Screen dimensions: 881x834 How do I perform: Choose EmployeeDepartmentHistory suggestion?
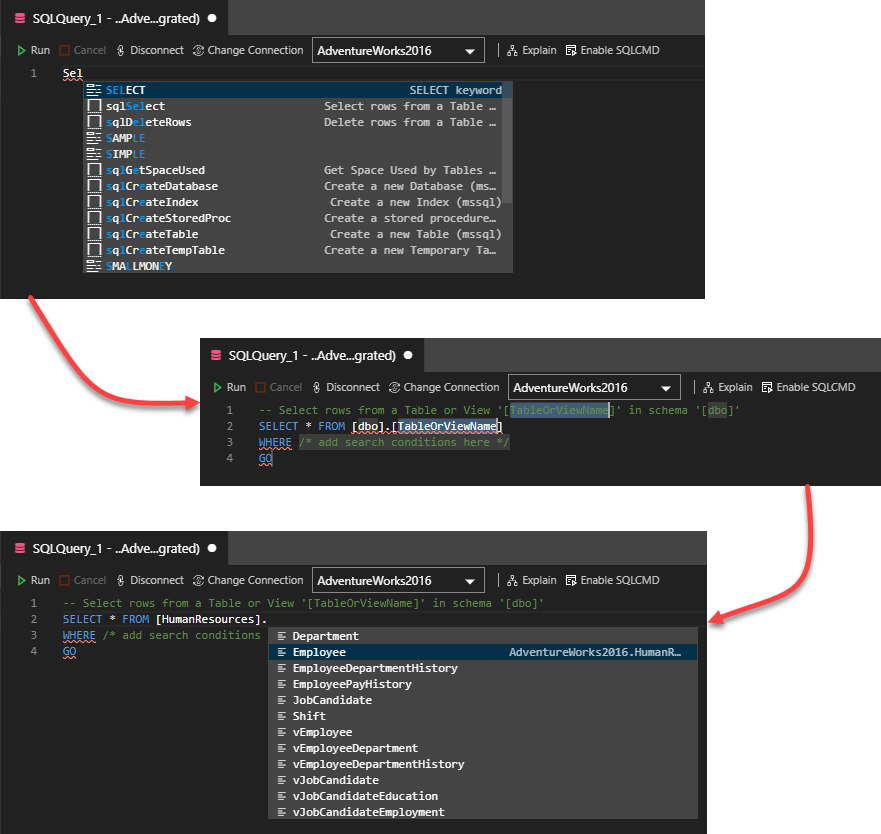[x=483, y=668]
